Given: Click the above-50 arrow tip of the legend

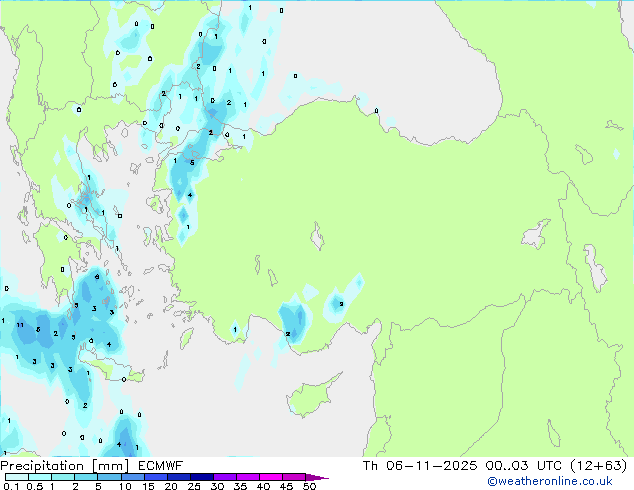Looking at the screenshot, I should click(x=317, y=477).
